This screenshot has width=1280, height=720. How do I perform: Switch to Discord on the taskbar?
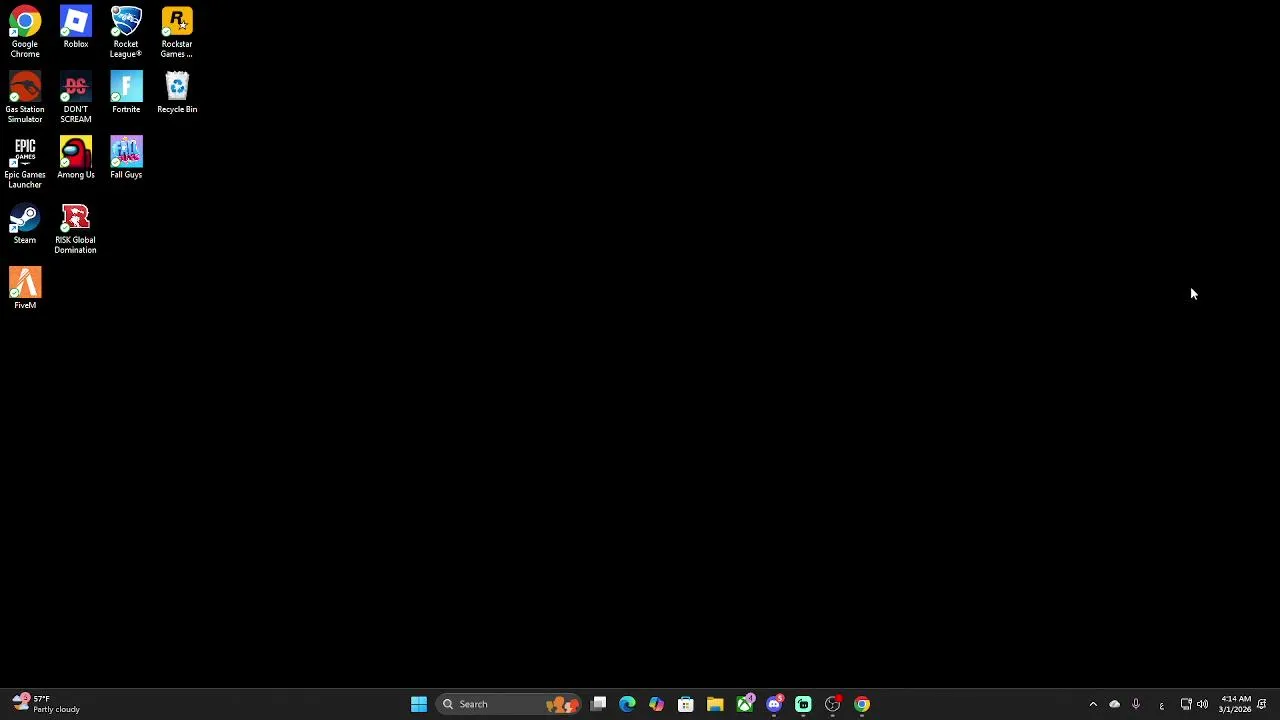tap(774, 704)
